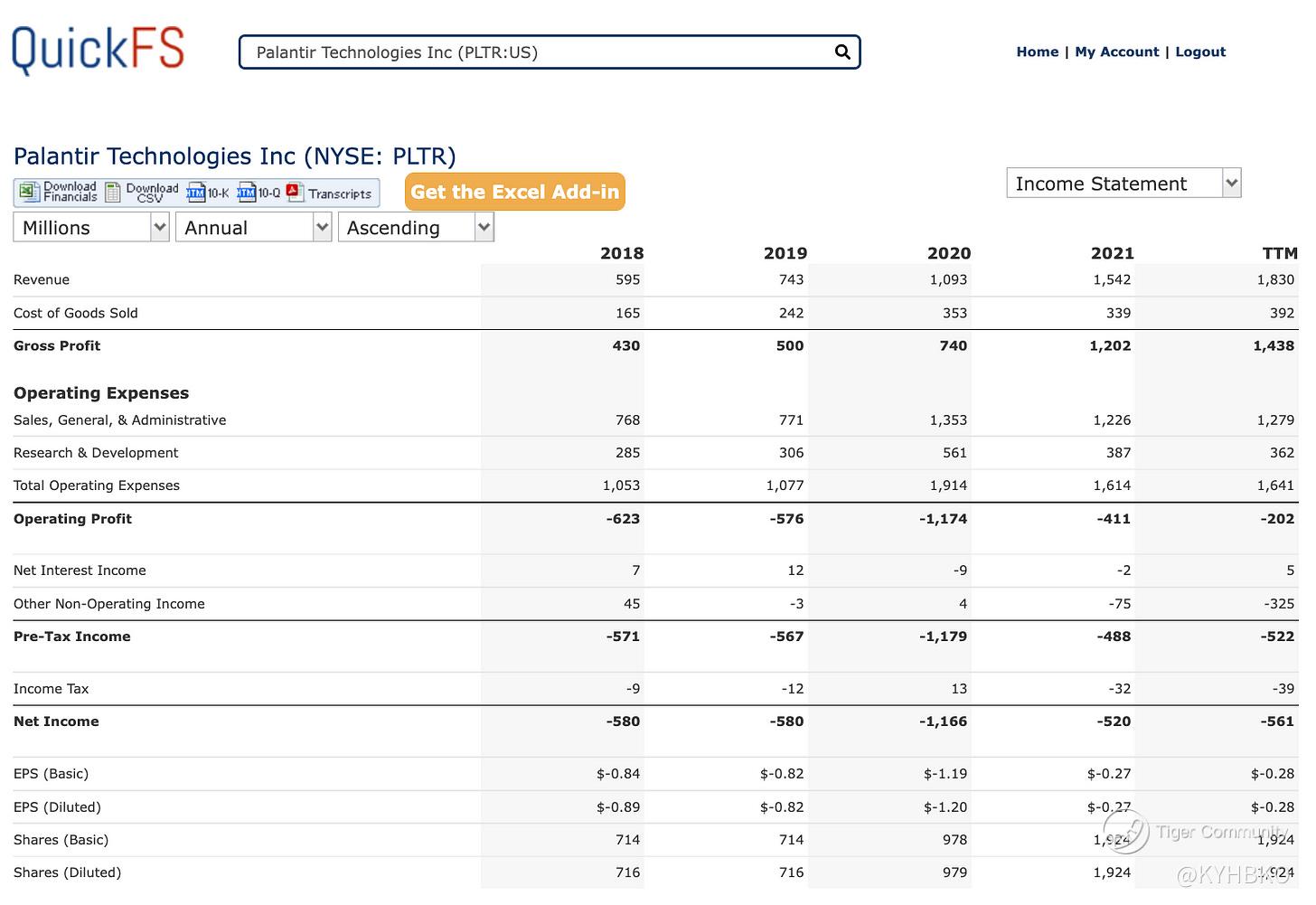Click 2020 net income value -1,166
Screen dimensions: 1316x905
coord(944,721)
